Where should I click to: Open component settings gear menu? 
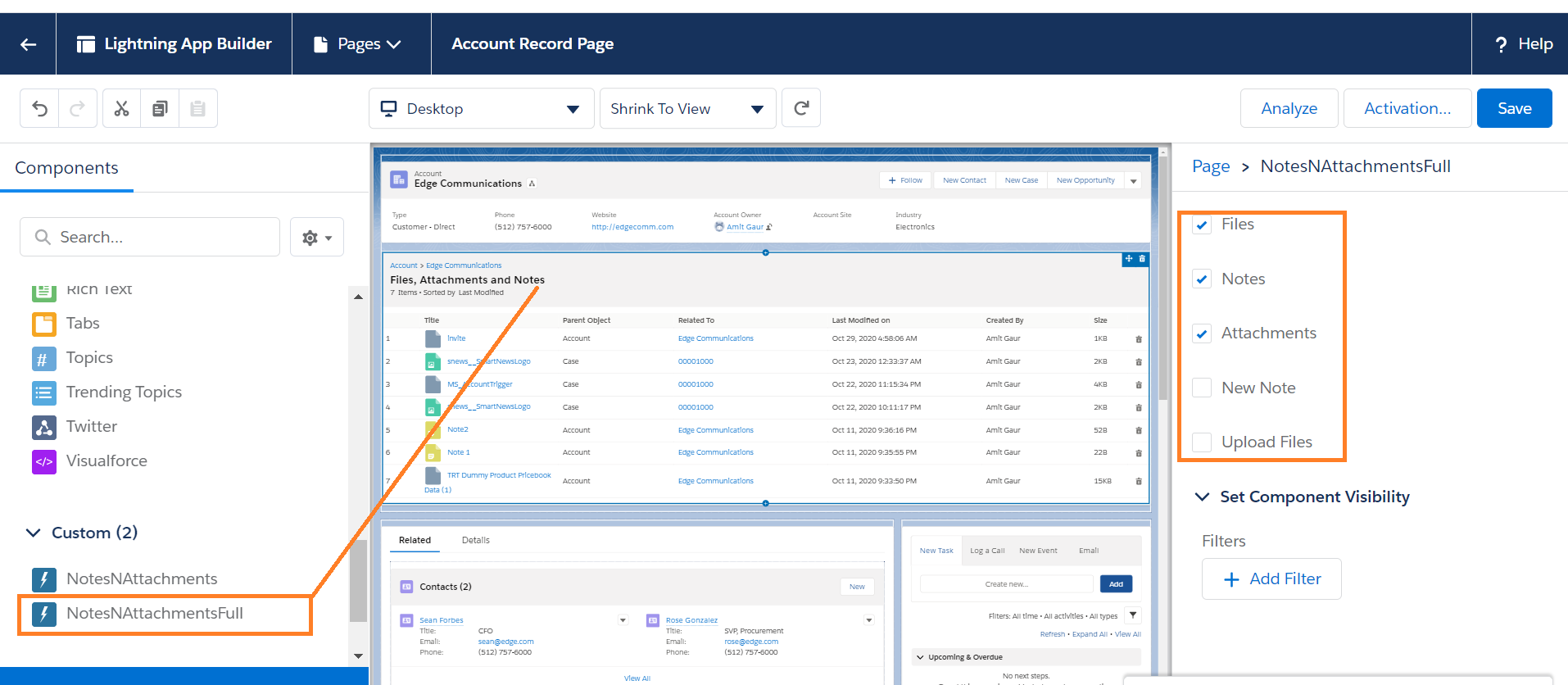coord(316,238)
